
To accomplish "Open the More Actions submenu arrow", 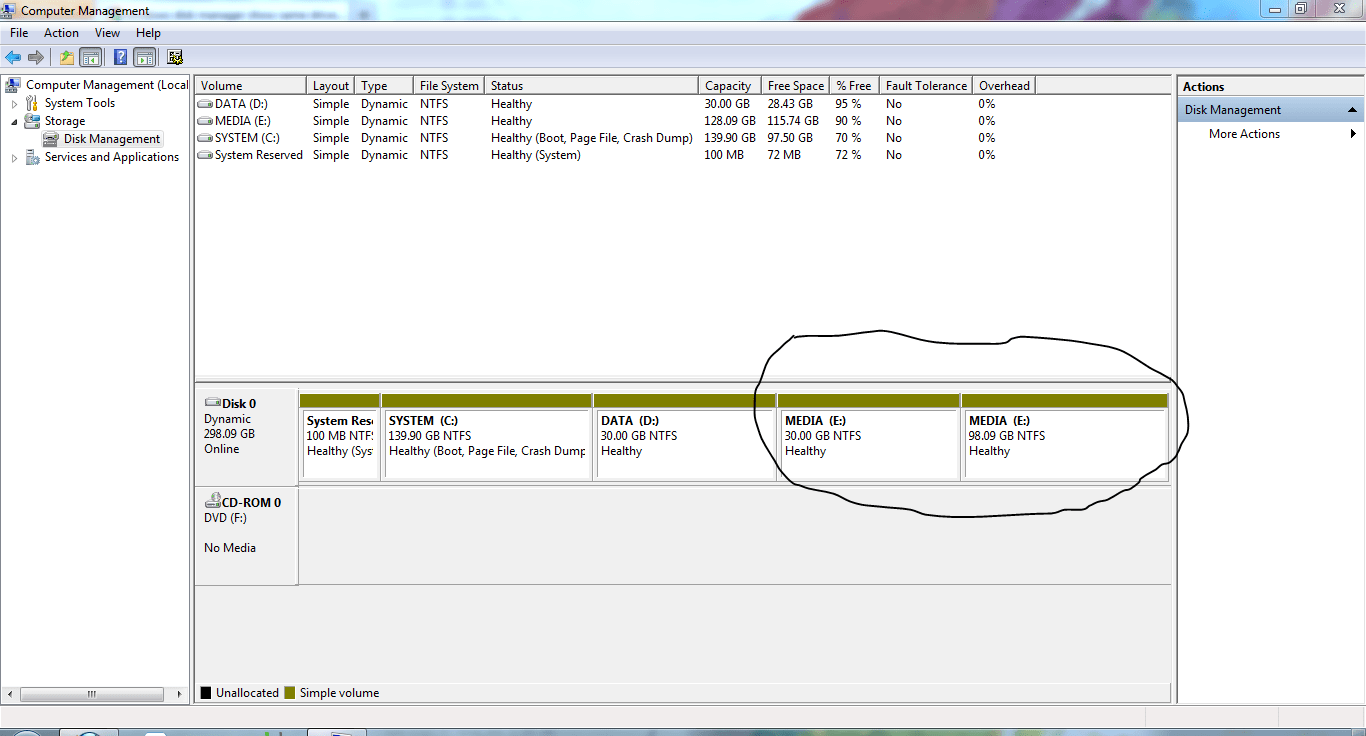I will tap(1352, 133).
